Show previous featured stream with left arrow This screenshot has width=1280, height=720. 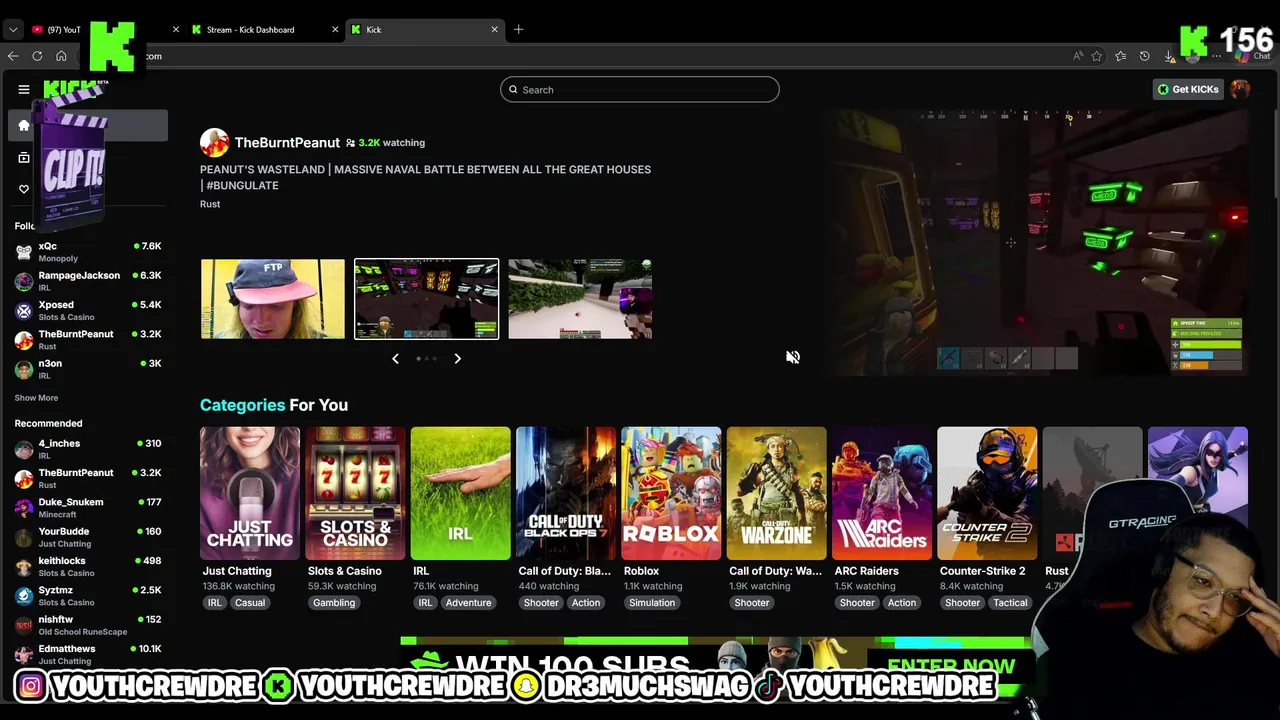tap(395, 358)
